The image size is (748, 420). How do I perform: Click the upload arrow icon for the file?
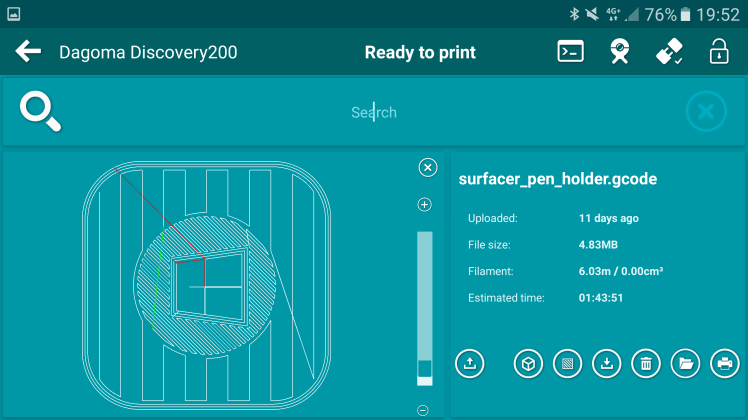[x=470, y=364]
